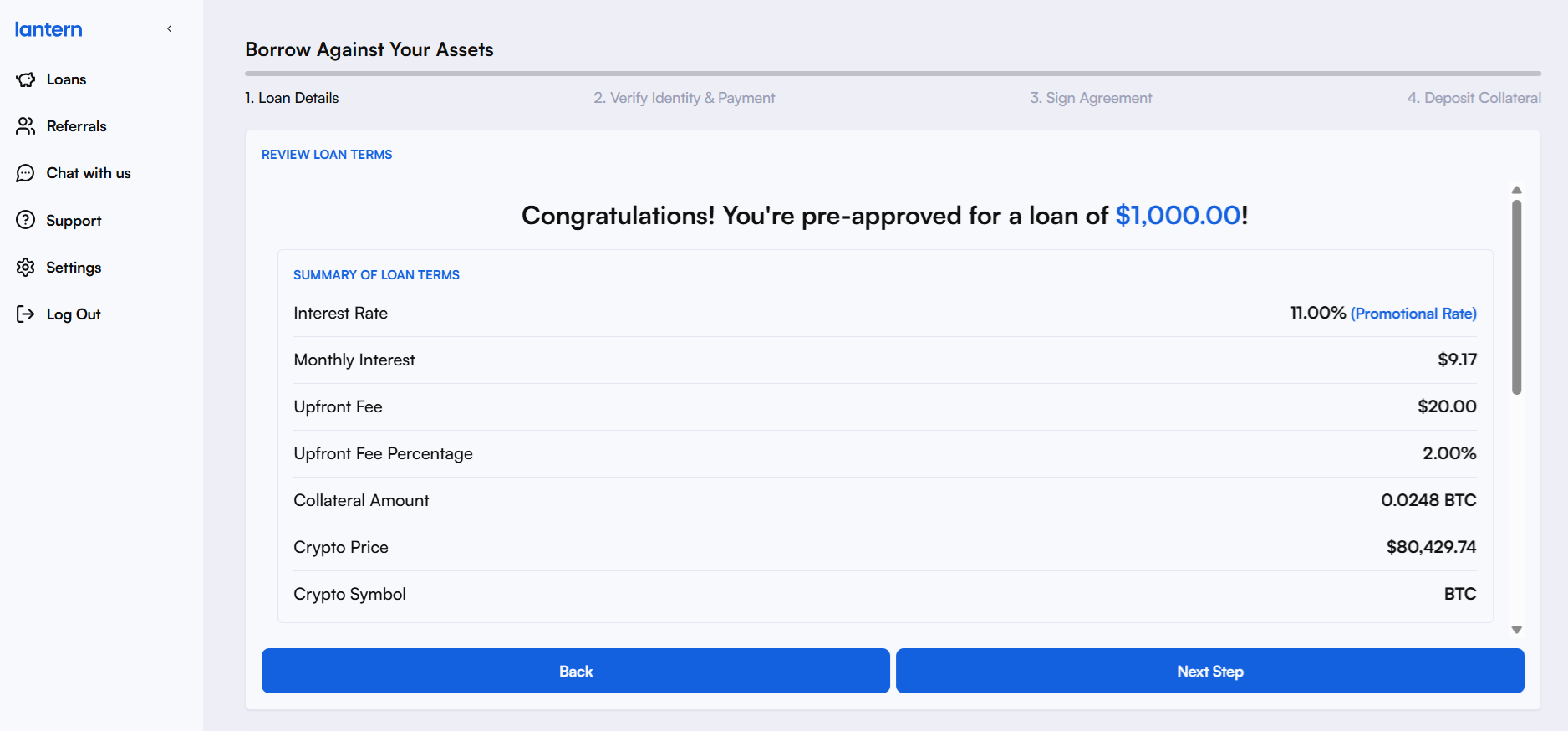Click the Log Out arrow icon
1568x731 pixels.
click(26, 314)
